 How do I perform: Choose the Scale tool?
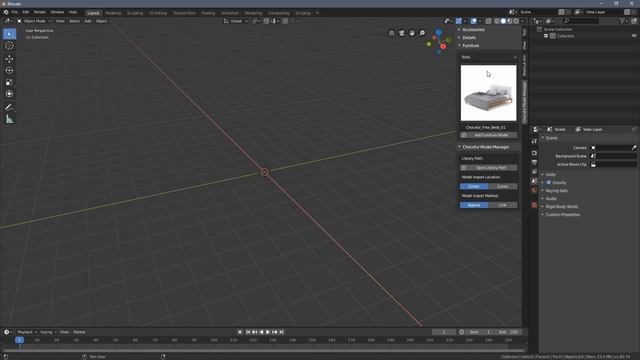coord(9,82)
